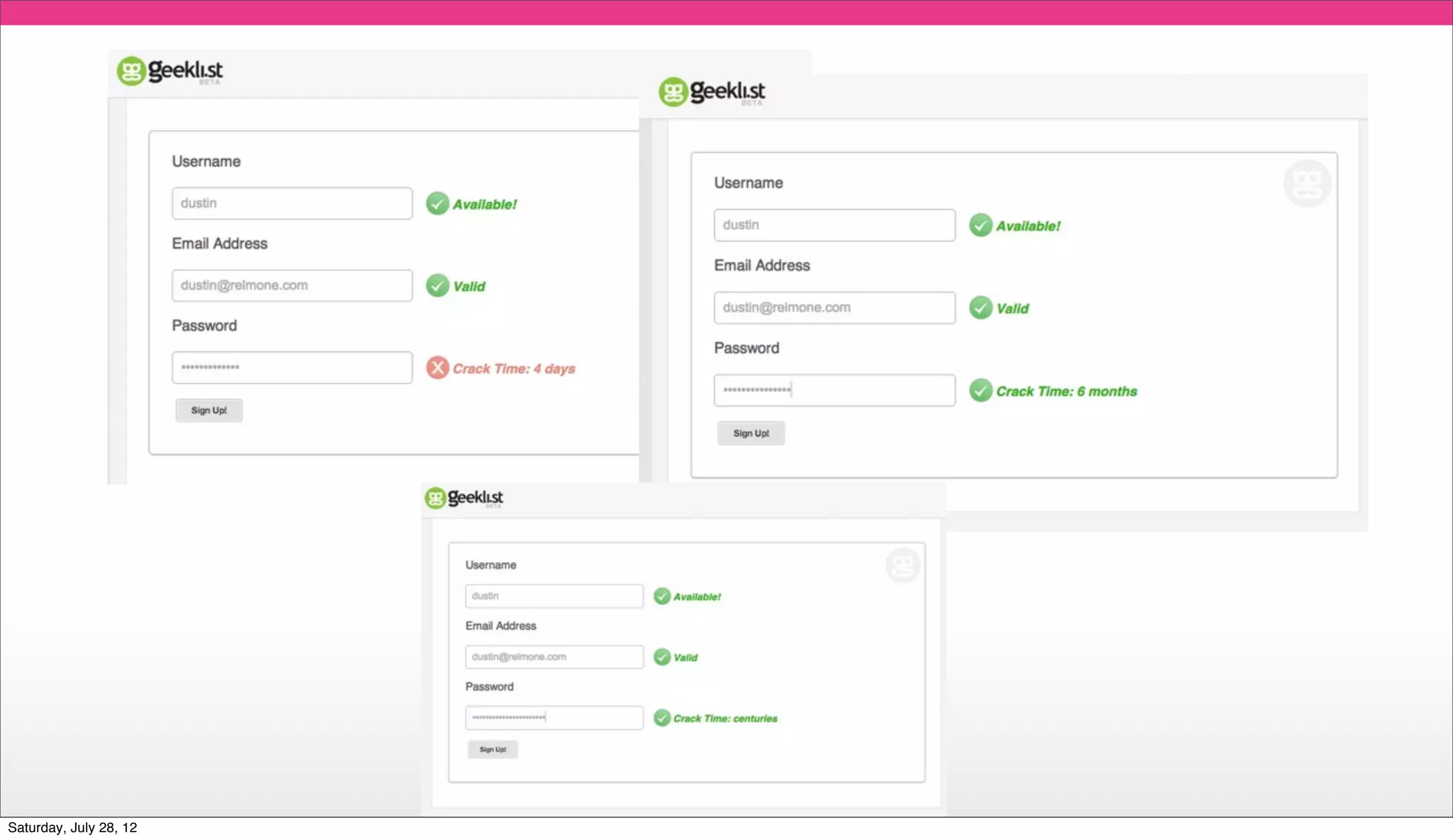1453x840 pixels.
Task: Focus the Username field in the top-left form
Action: [292, 204]
